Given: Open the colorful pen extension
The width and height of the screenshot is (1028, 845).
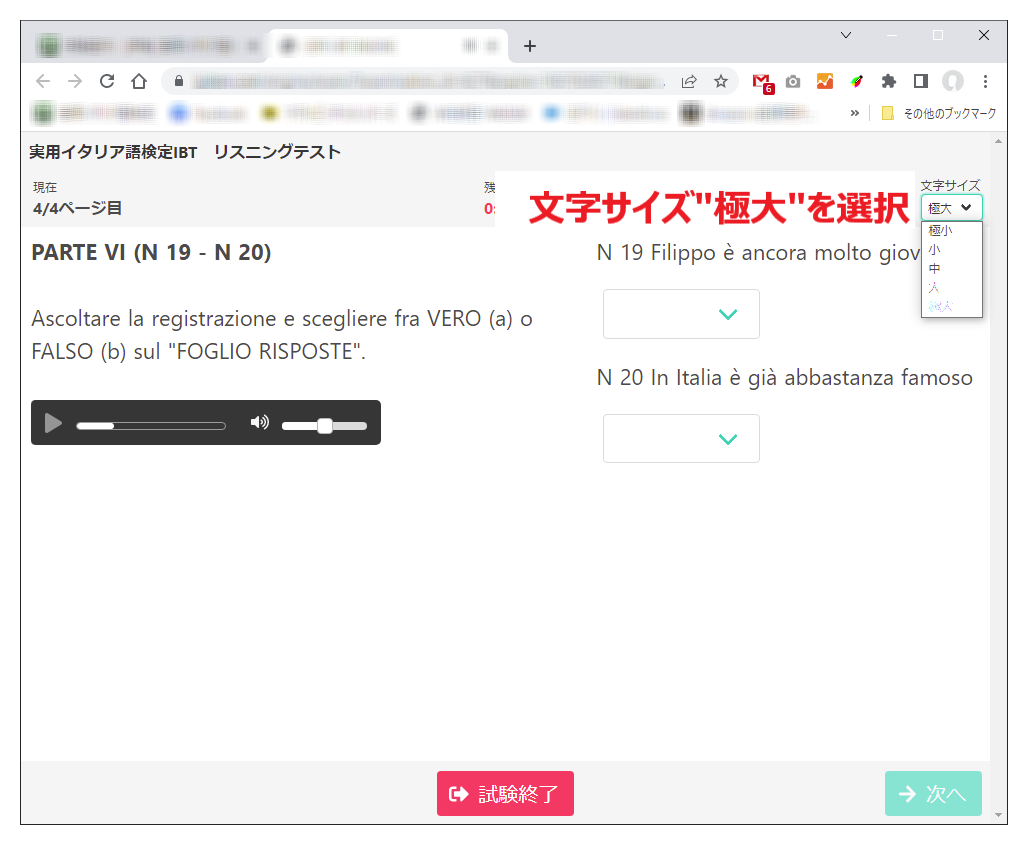Looking at the screenshot, I should 856,81.
